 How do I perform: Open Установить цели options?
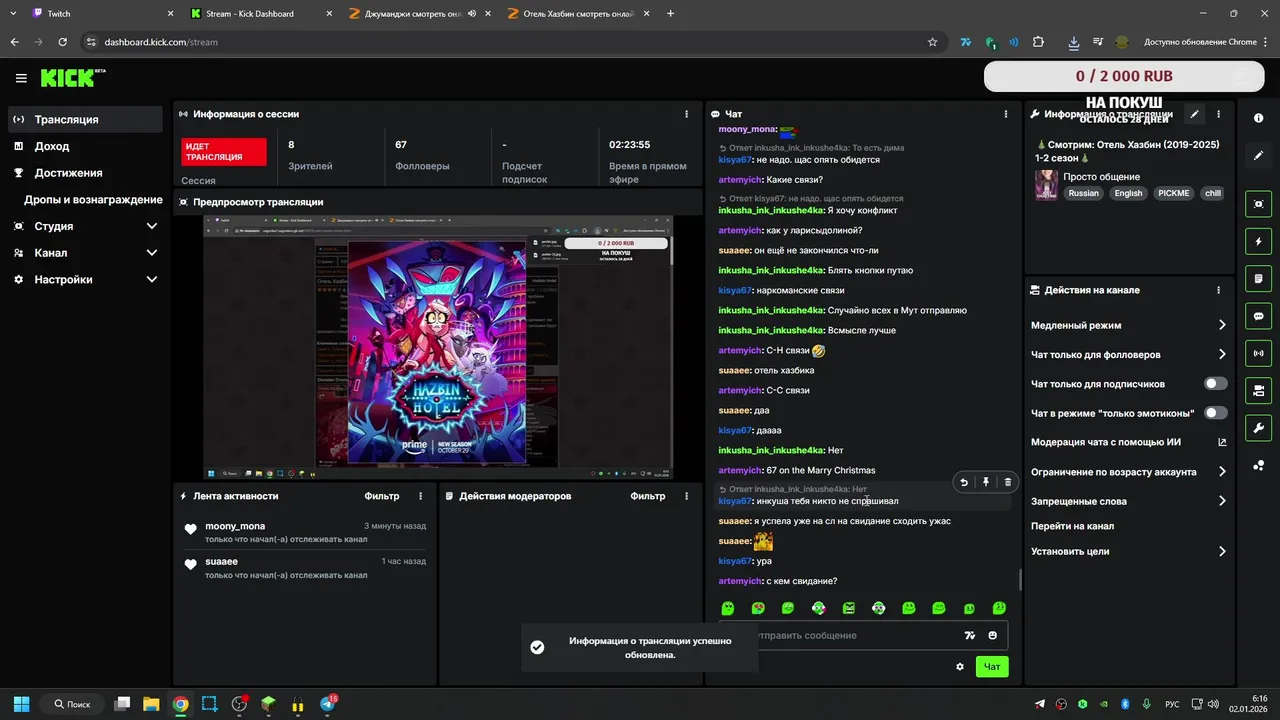click(x=1128, y=551)
